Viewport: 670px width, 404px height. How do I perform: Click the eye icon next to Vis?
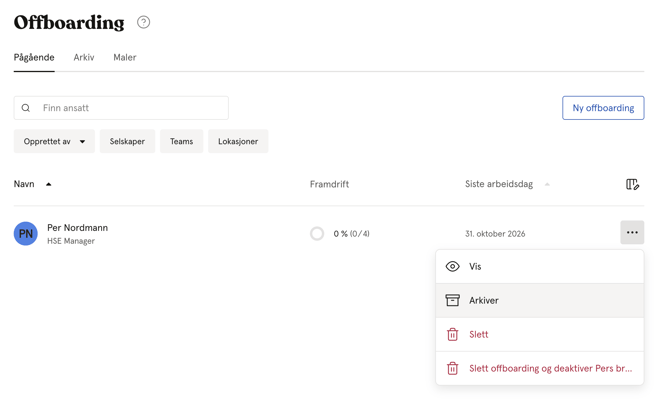coord(453,266)
